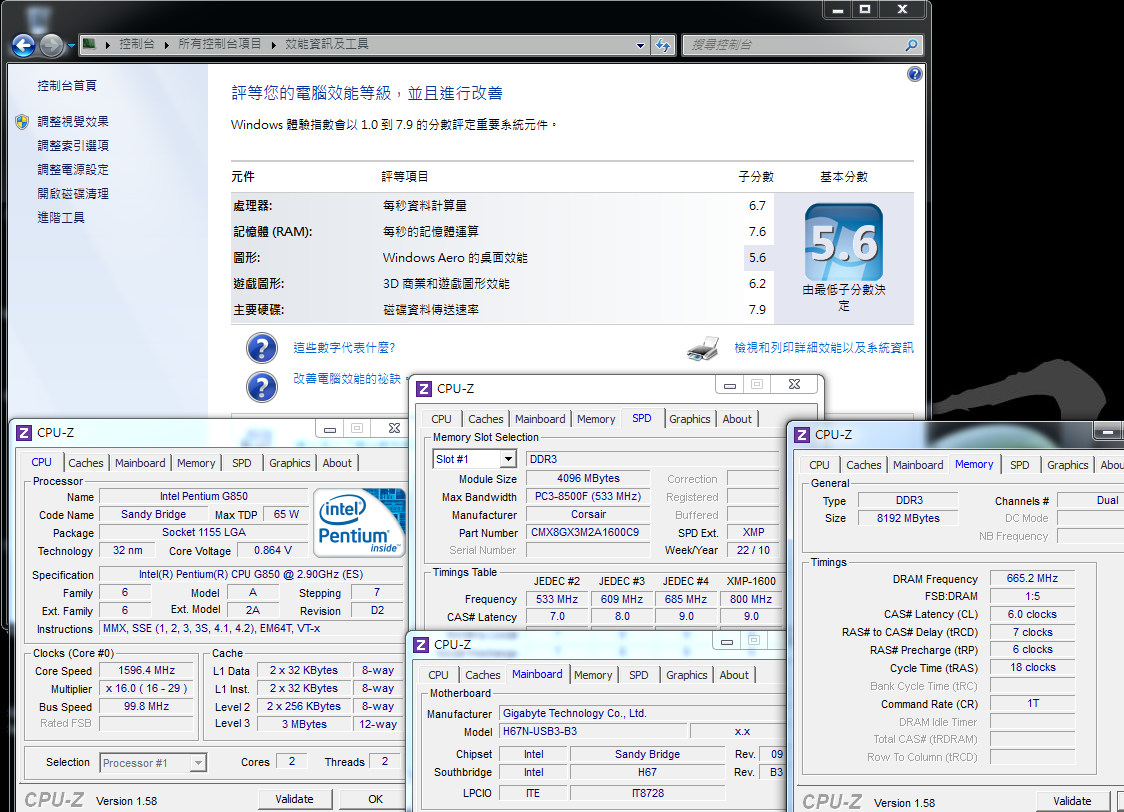Open 進階工具 sidebar link

[x=61, y=217]
